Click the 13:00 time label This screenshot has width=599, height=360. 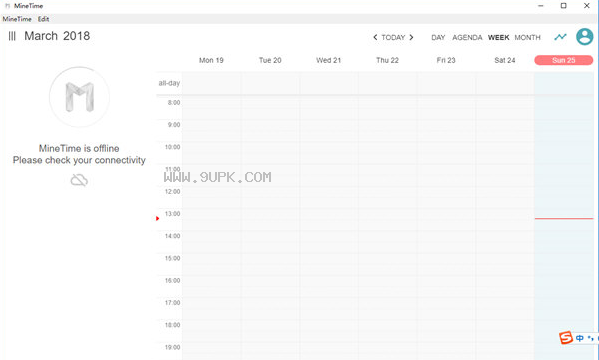172,214
